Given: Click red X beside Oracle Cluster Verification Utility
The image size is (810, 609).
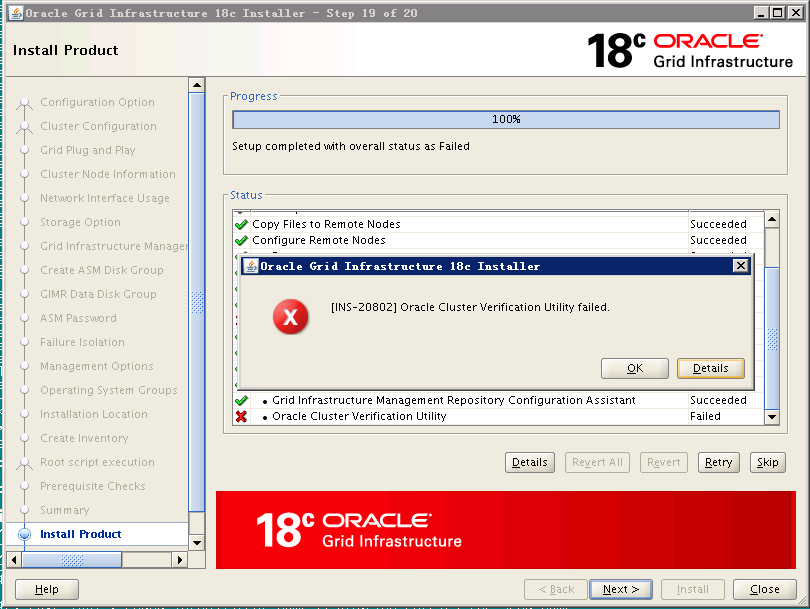Looking at the screenshot, I should click(x=241, y=416).
